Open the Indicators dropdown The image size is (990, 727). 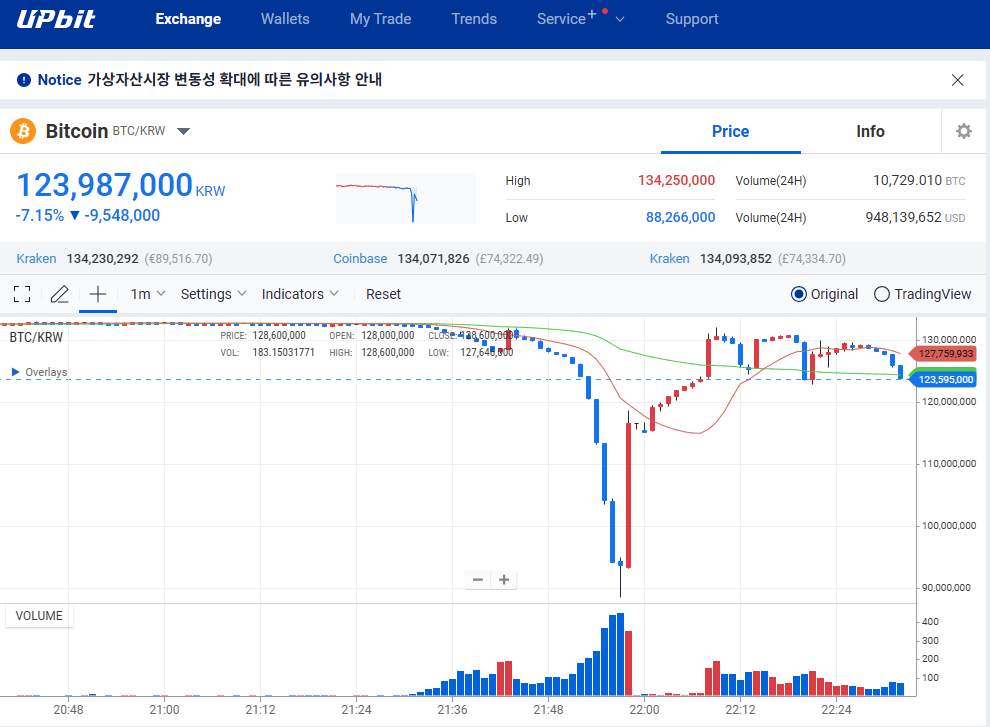point(300,294)
